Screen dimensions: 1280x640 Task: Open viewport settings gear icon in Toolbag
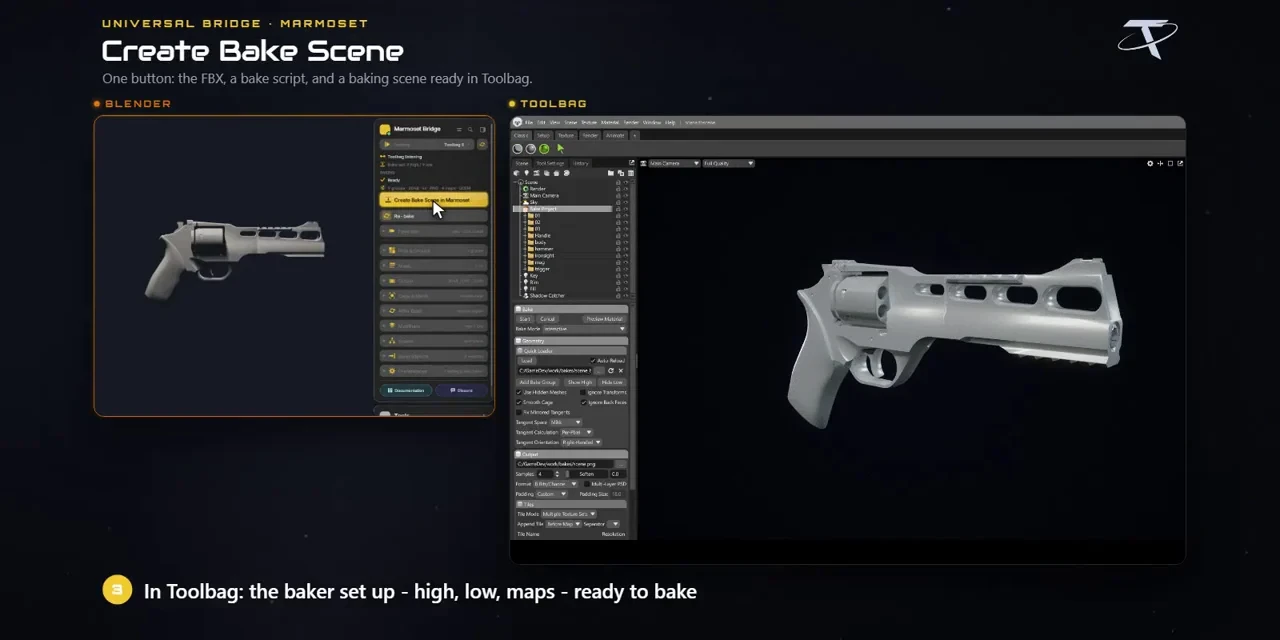pos(1150,163)
